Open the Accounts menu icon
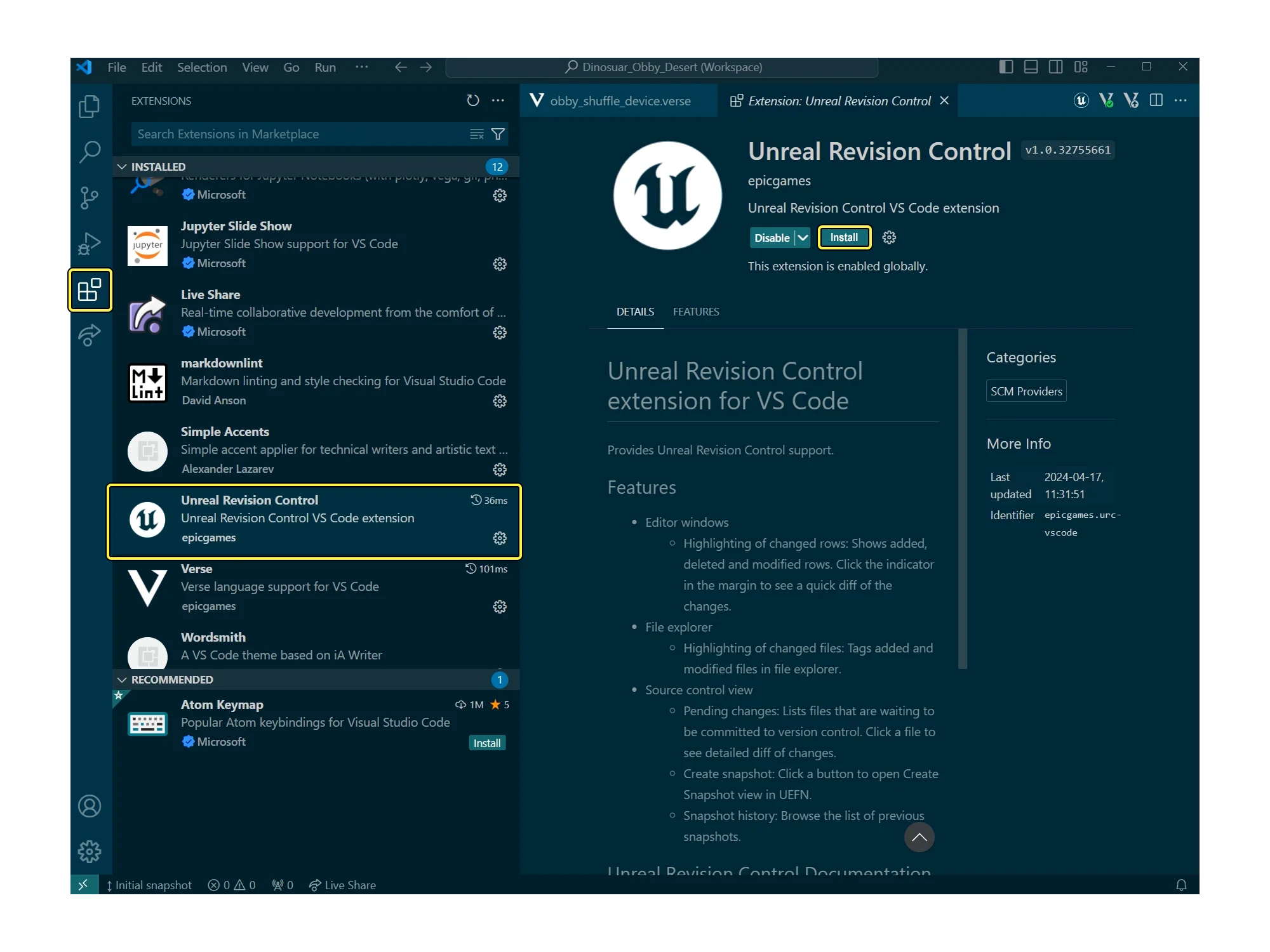The image size is (1270, 952). click(90, 806)
